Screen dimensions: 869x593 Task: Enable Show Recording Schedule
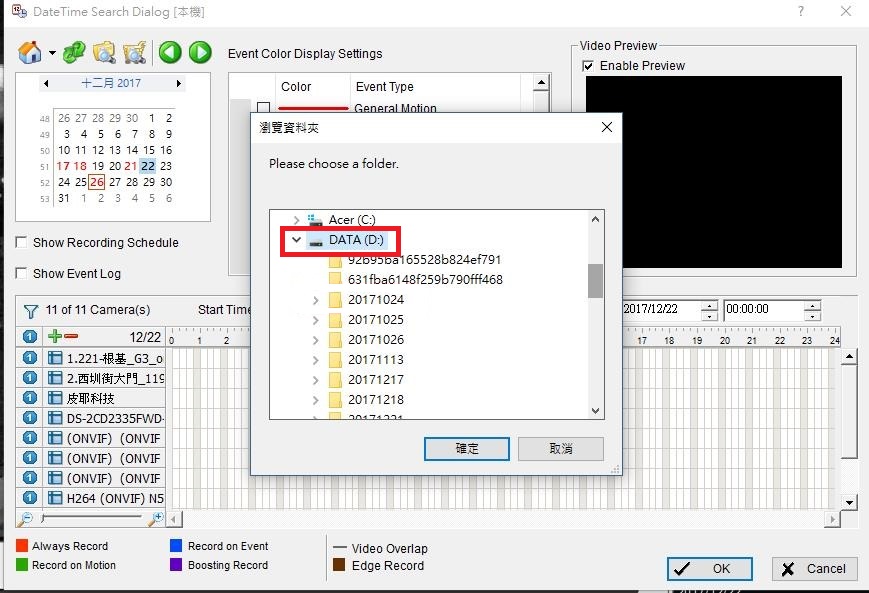tap(18, 242)
